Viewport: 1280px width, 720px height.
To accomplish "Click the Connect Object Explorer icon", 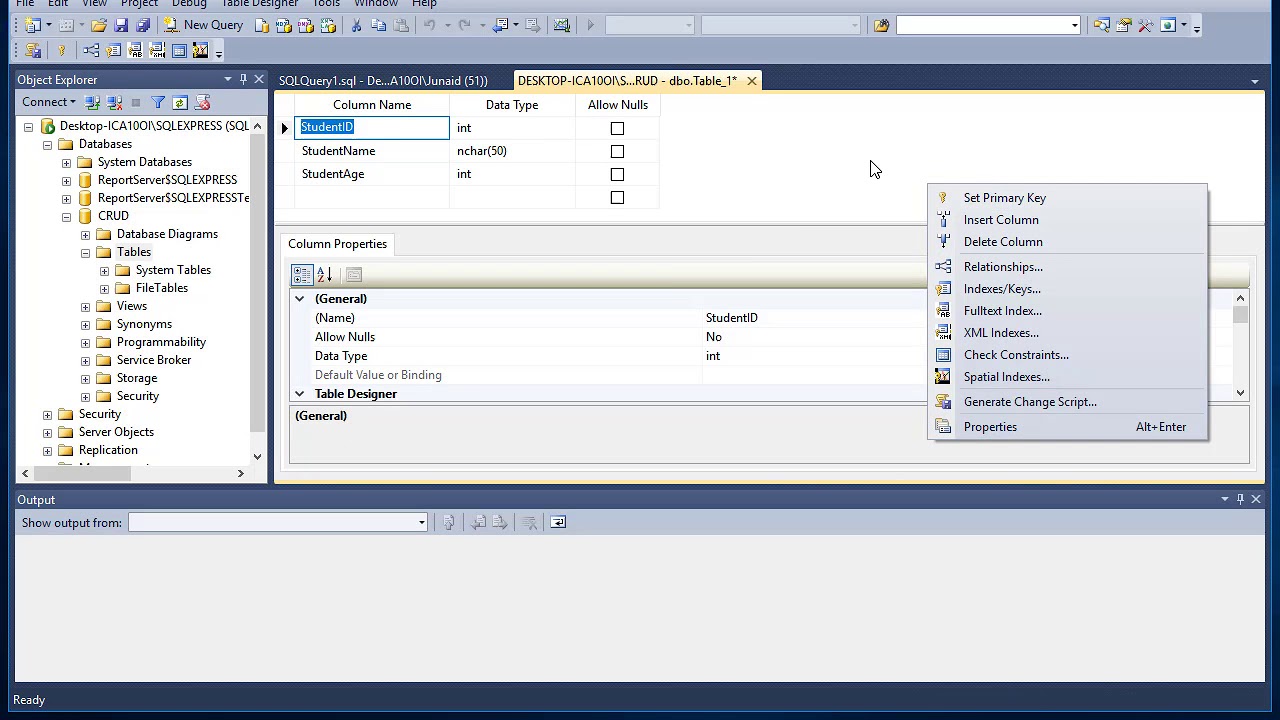I will point(93,102).
